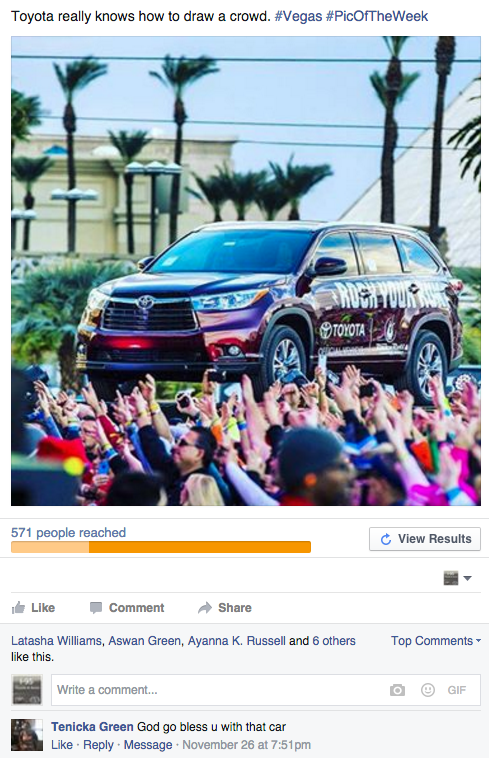Open the GIF picker in comment box
This screenshot has height=758, width=489.
click(x=457, y=690)
